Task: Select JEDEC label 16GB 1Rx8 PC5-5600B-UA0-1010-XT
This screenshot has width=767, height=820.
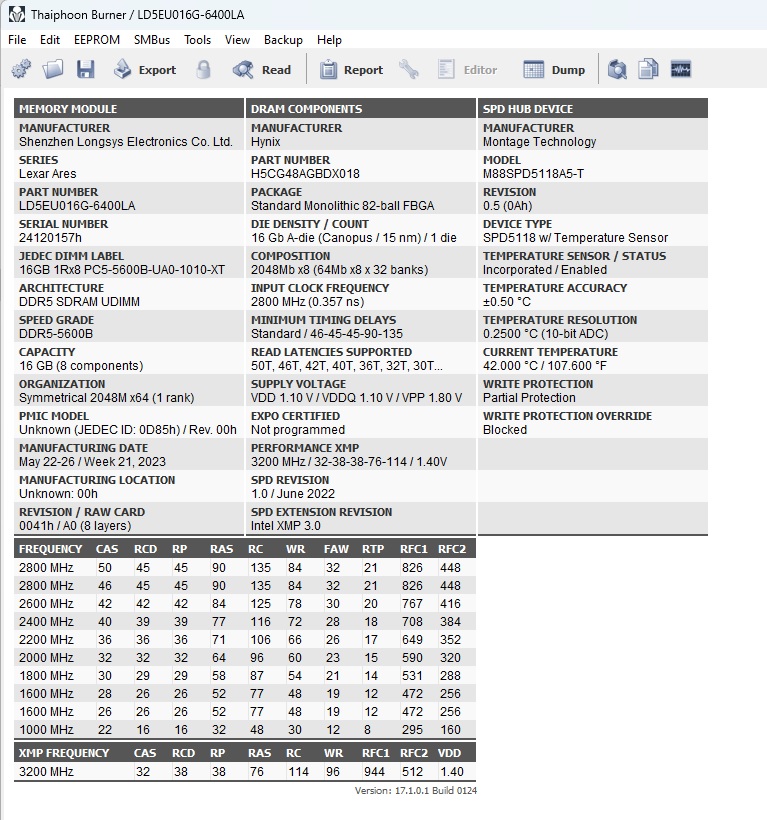Action: coord(122,270)
